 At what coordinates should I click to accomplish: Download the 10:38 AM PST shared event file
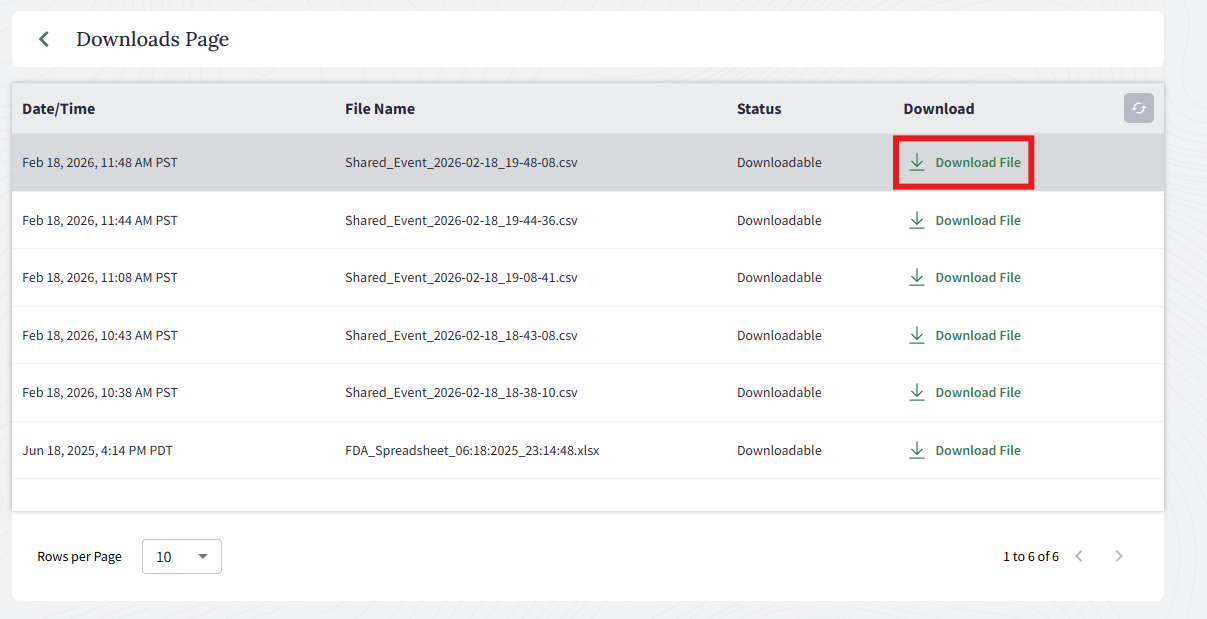964,393
